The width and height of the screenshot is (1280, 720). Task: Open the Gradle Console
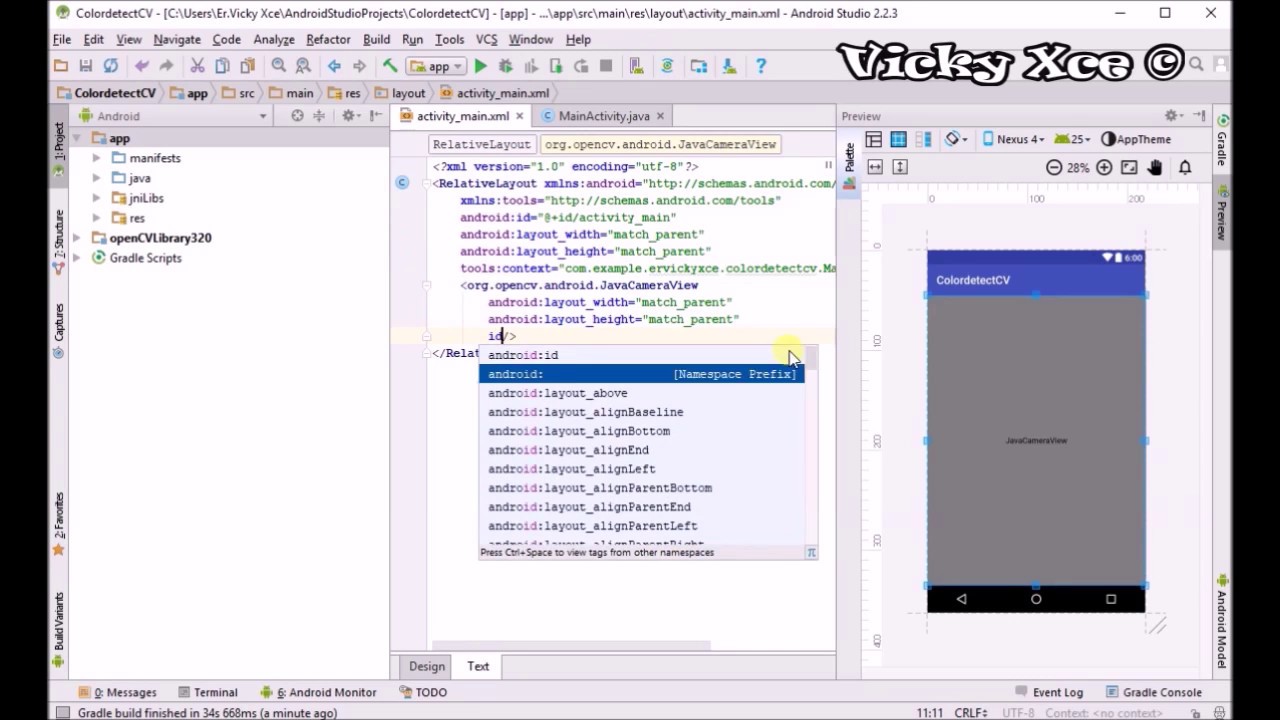1153,692
